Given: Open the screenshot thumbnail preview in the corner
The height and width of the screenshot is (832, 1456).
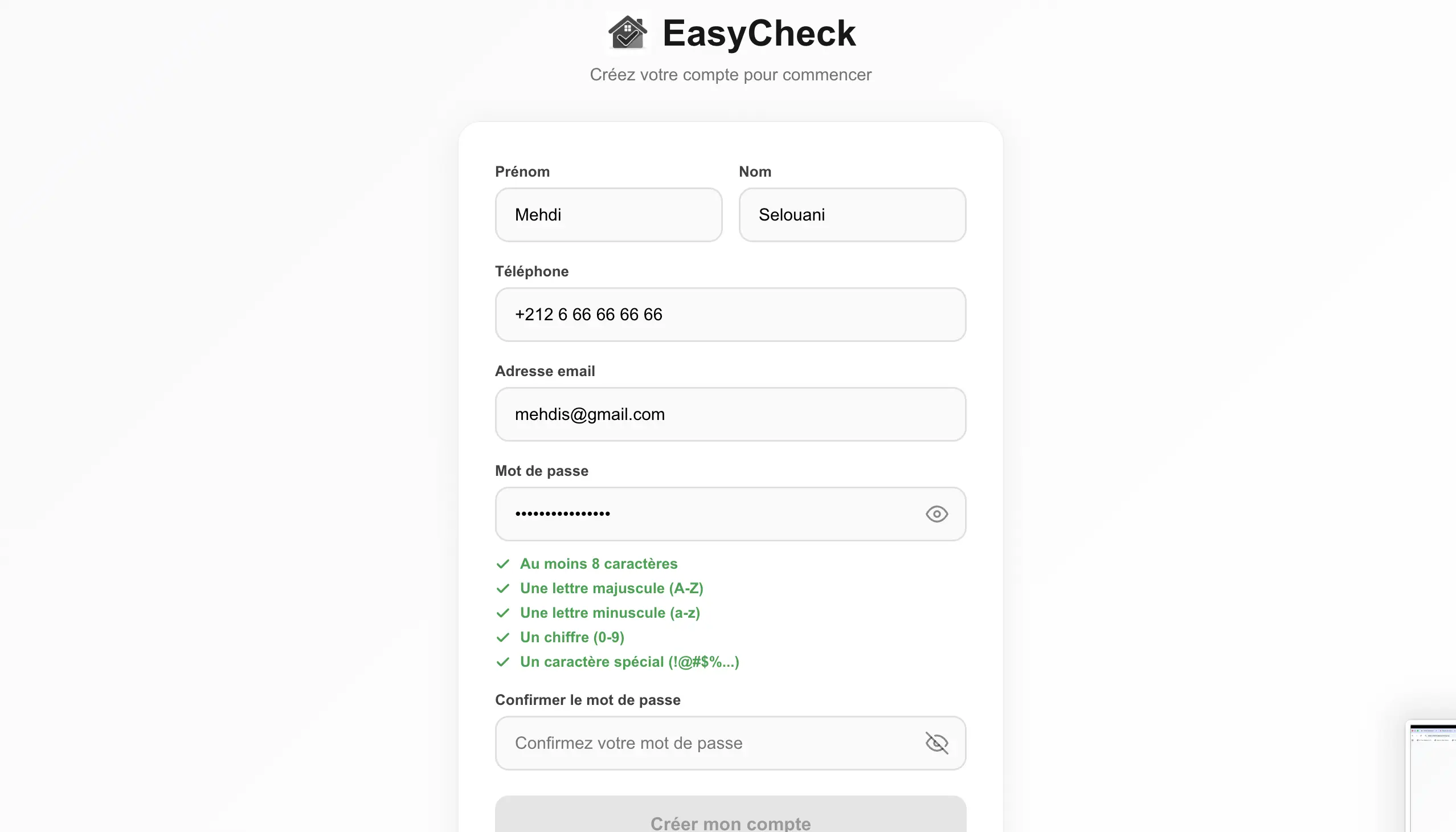Looking at the screenshot, I should point(1433,776).
